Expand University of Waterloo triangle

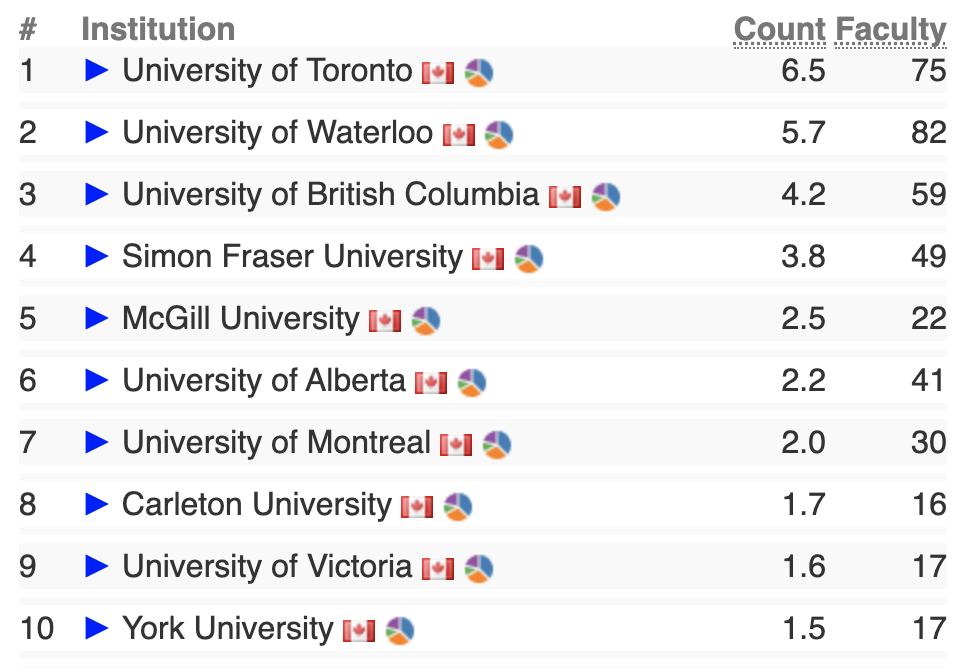click(x=96, y=132)
